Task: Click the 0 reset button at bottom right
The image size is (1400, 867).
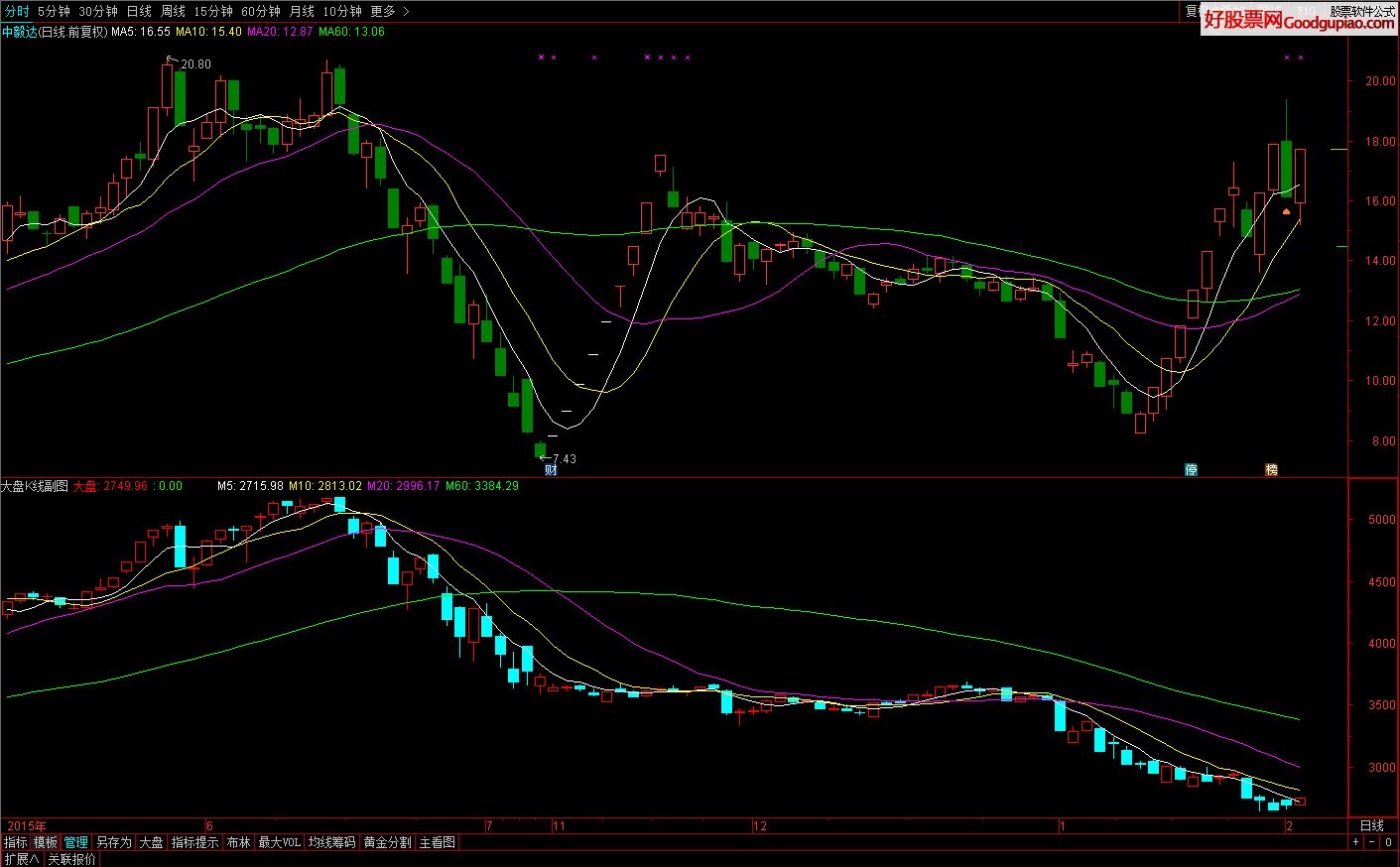Action: 1389,842
